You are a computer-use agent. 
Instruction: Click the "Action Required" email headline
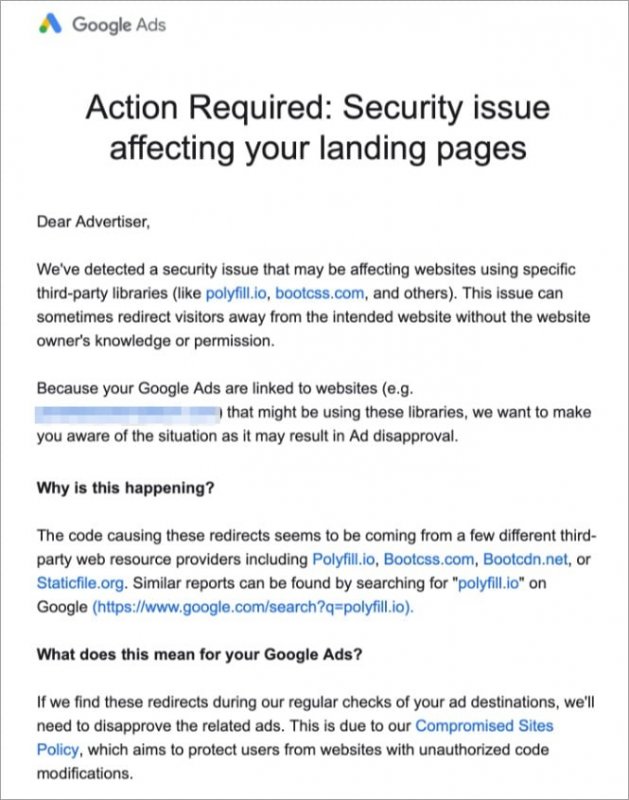317,127
